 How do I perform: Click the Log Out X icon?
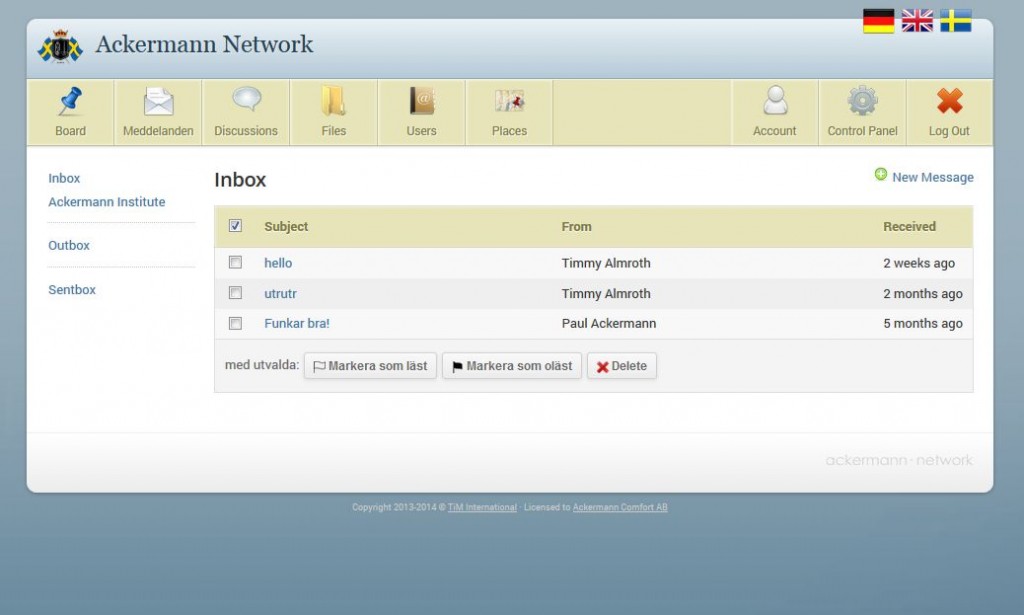[x=949, y=101]
